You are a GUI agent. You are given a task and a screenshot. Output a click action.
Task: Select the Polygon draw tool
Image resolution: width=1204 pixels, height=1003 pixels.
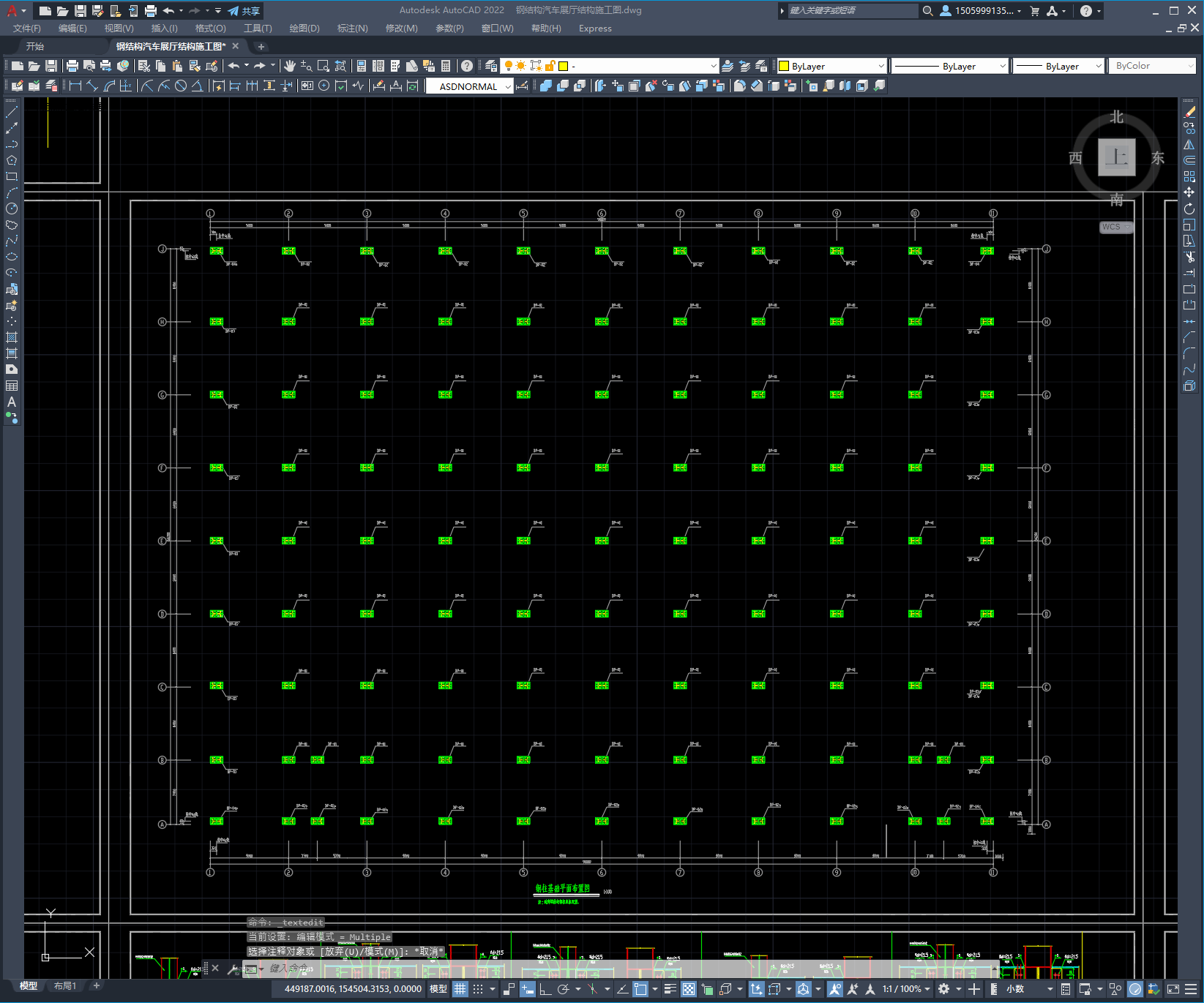pyautogui.click(x=12, y=160)
